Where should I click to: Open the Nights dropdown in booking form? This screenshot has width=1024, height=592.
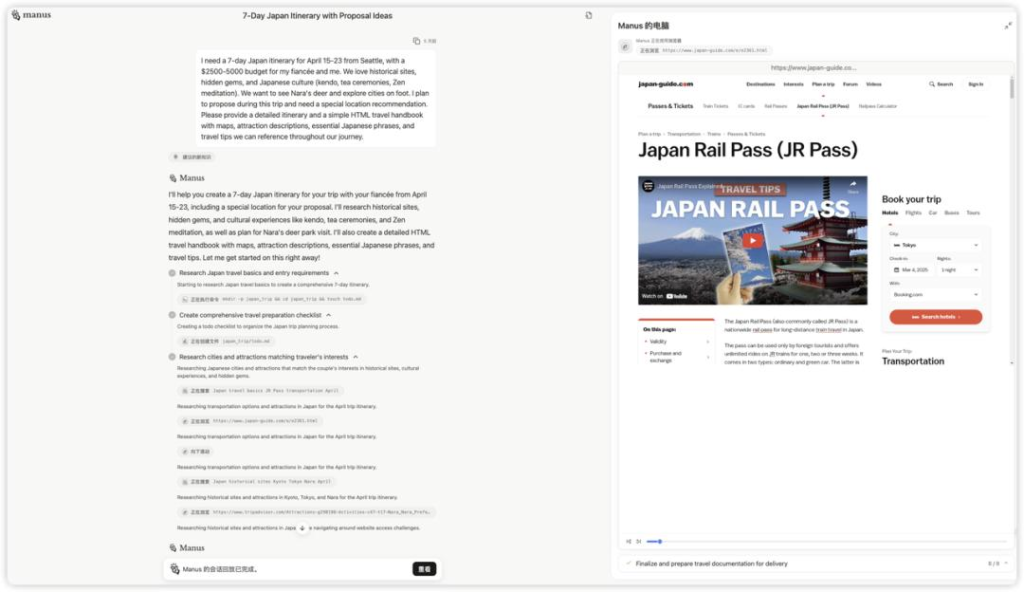[x=958, y=270]
